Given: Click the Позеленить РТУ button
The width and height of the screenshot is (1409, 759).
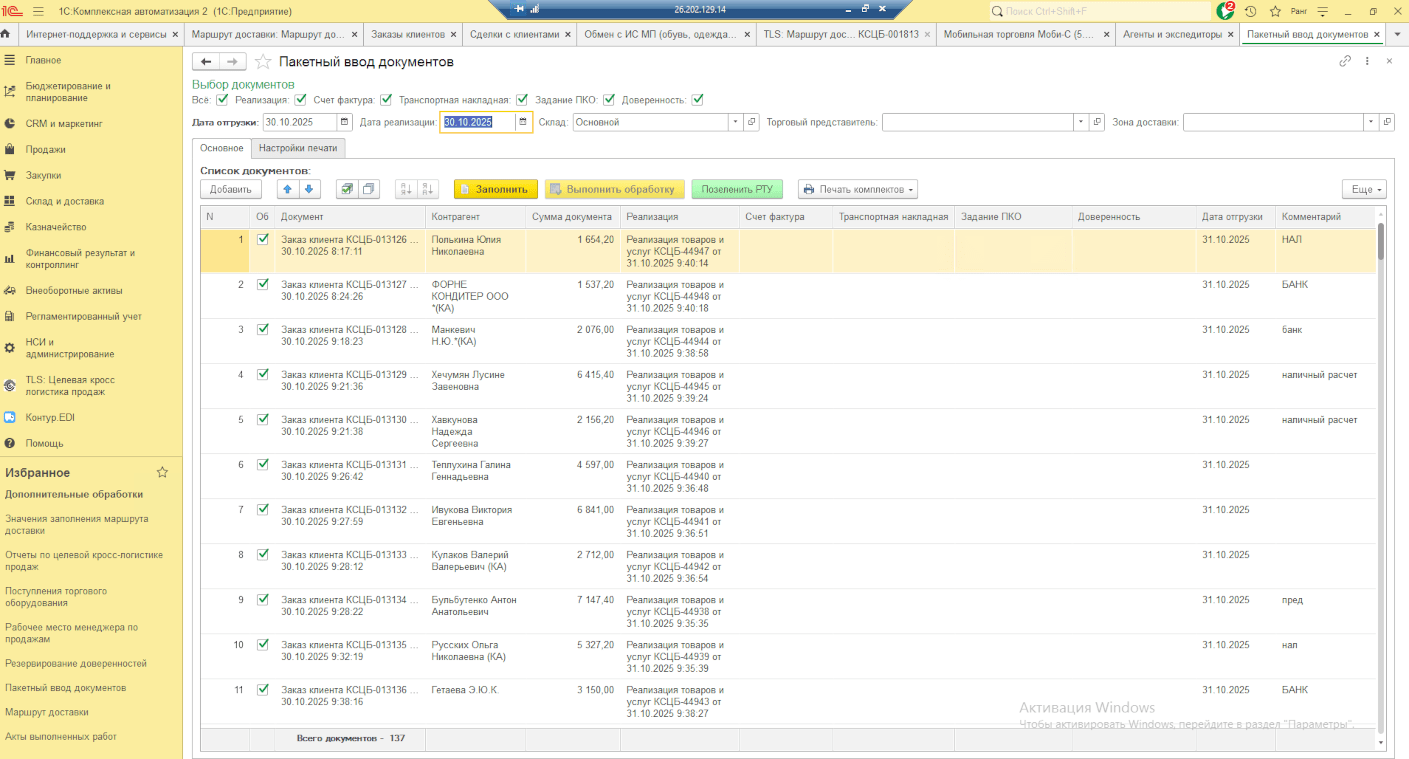Looking at the screenshot, I should click(x=737, y=189).
